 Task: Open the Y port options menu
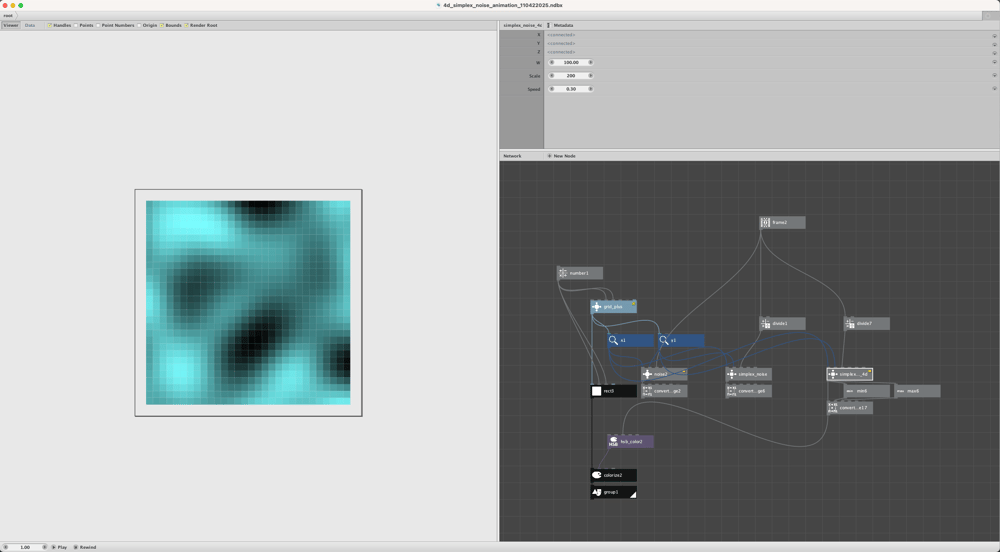pyautogui.click(x=994, y=45)
